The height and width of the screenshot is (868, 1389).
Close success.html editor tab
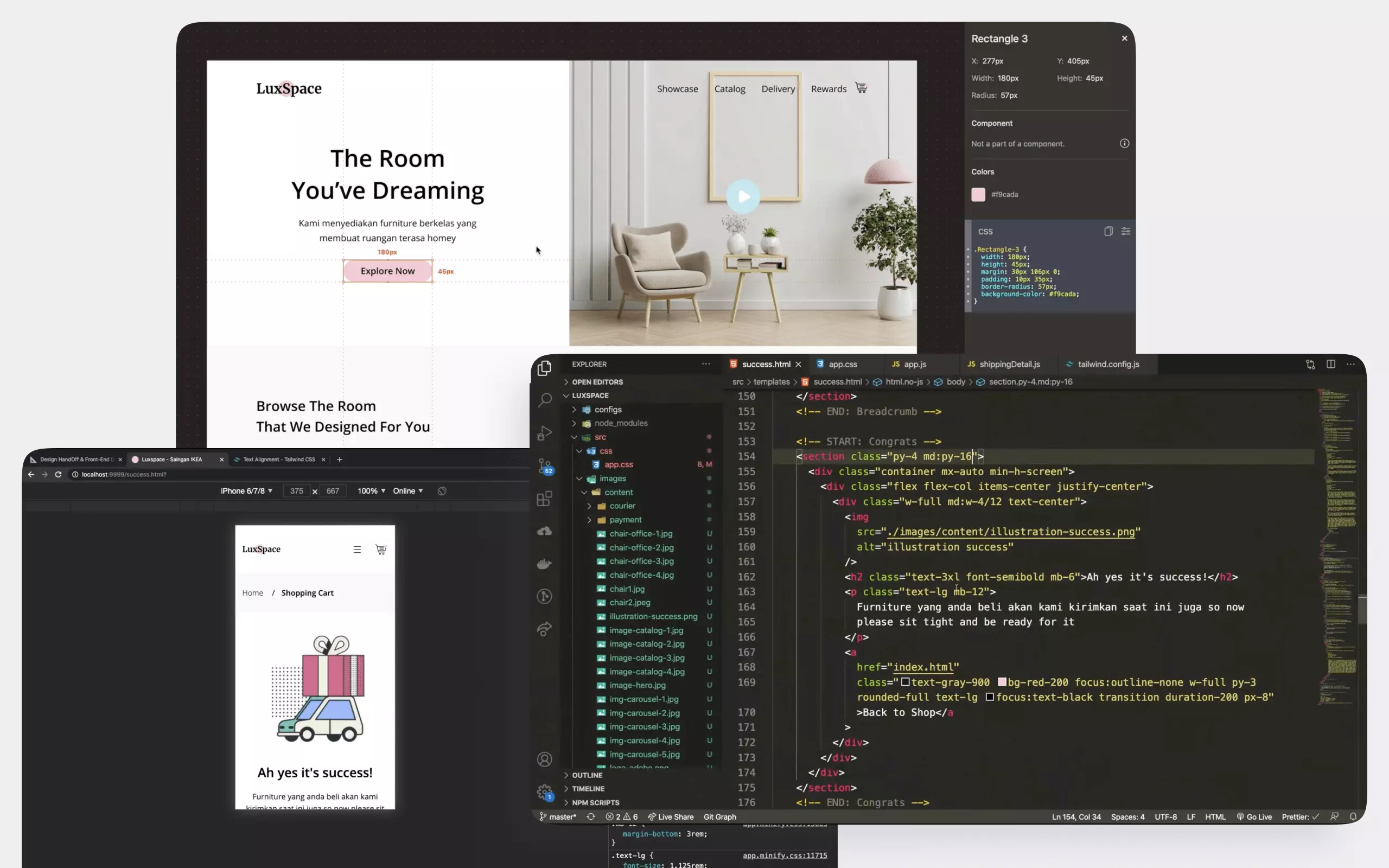(798, 365)
